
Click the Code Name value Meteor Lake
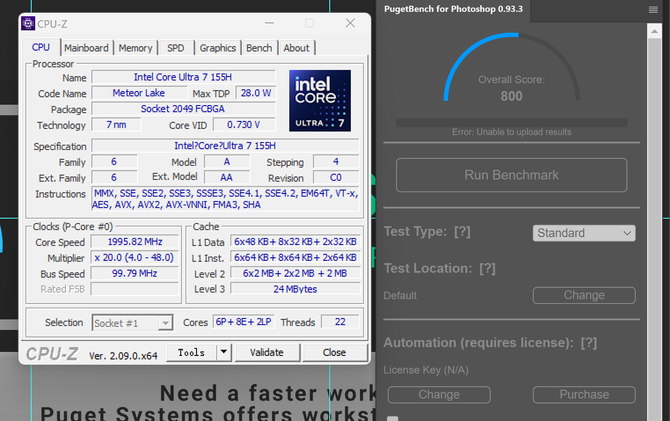pos(139,93)
